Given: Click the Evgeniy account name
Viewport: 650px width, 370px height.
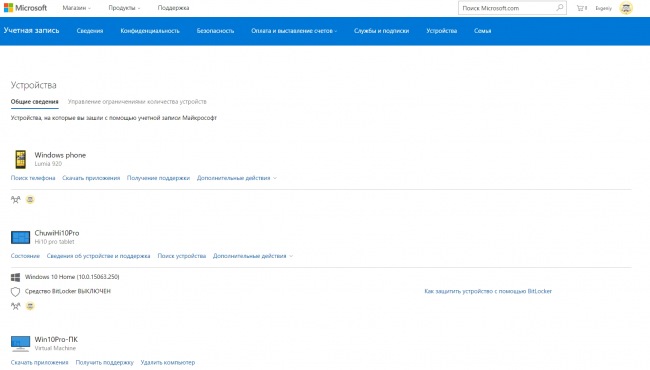Looking at the screenshot, I should click(x=603, y=8).
